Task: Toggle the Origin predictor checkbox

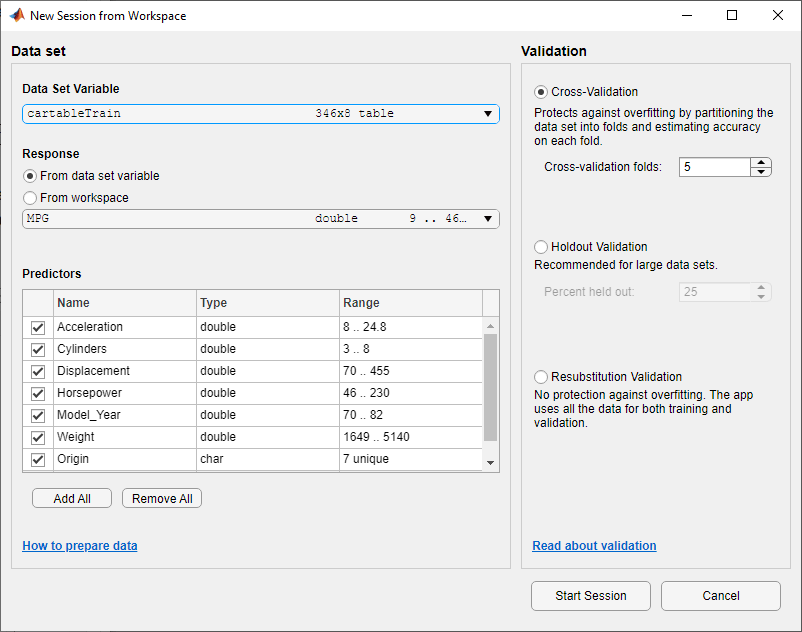Action: 37,459
